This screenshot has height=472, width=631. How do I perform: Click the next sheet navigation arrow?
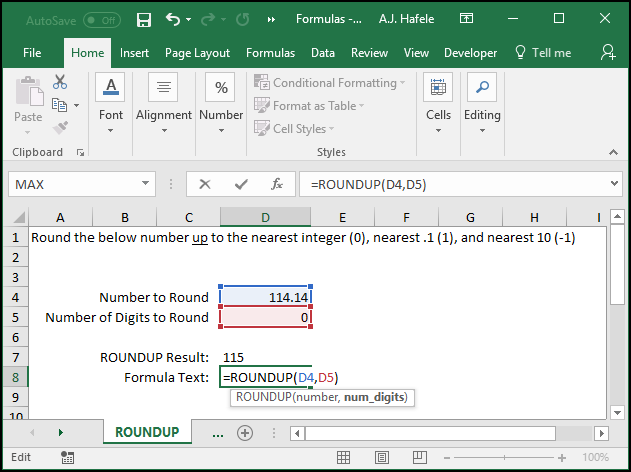tap(61, 433)
